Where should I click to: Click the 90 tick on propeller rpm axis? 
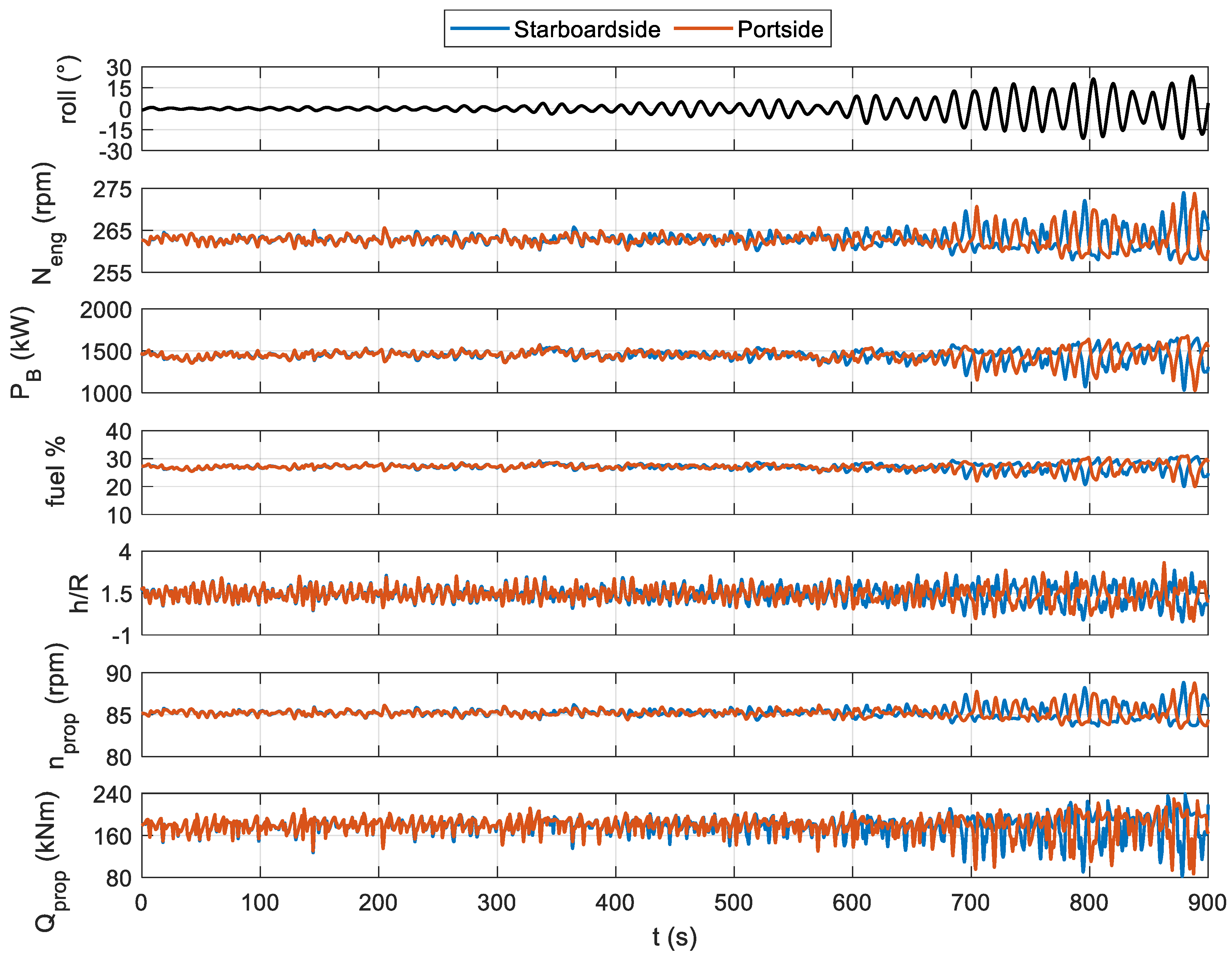(118, 674)
